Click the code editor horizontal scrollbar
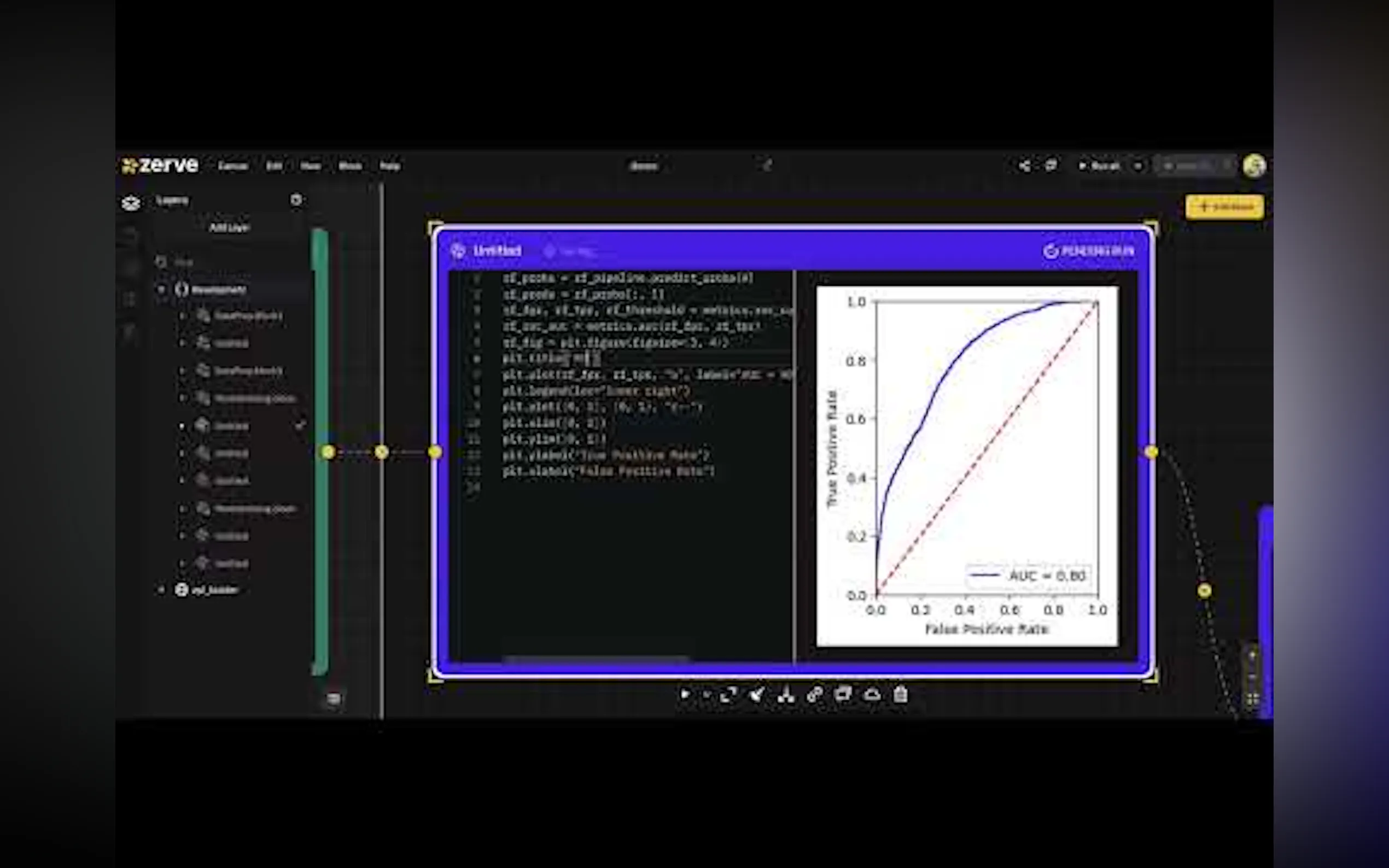This screenshot has width=1389, height=868. (596, 659)
